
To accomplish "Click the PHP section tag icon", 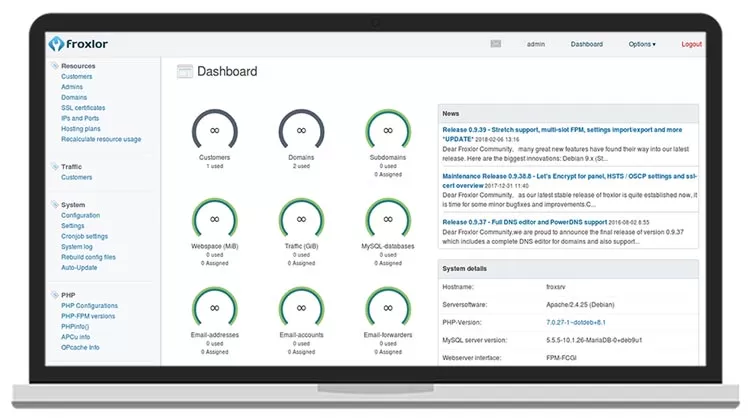I will coord(55,295).
